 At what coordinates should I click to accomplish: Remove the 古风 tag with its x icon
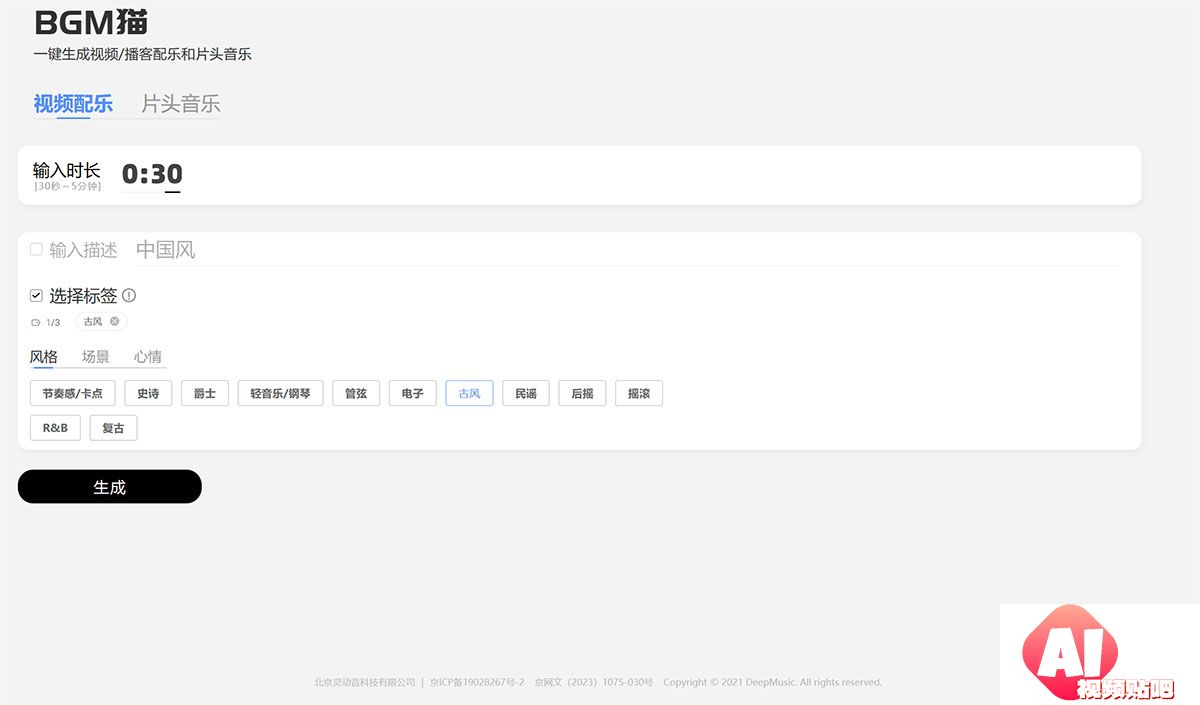tap(115, 321)
